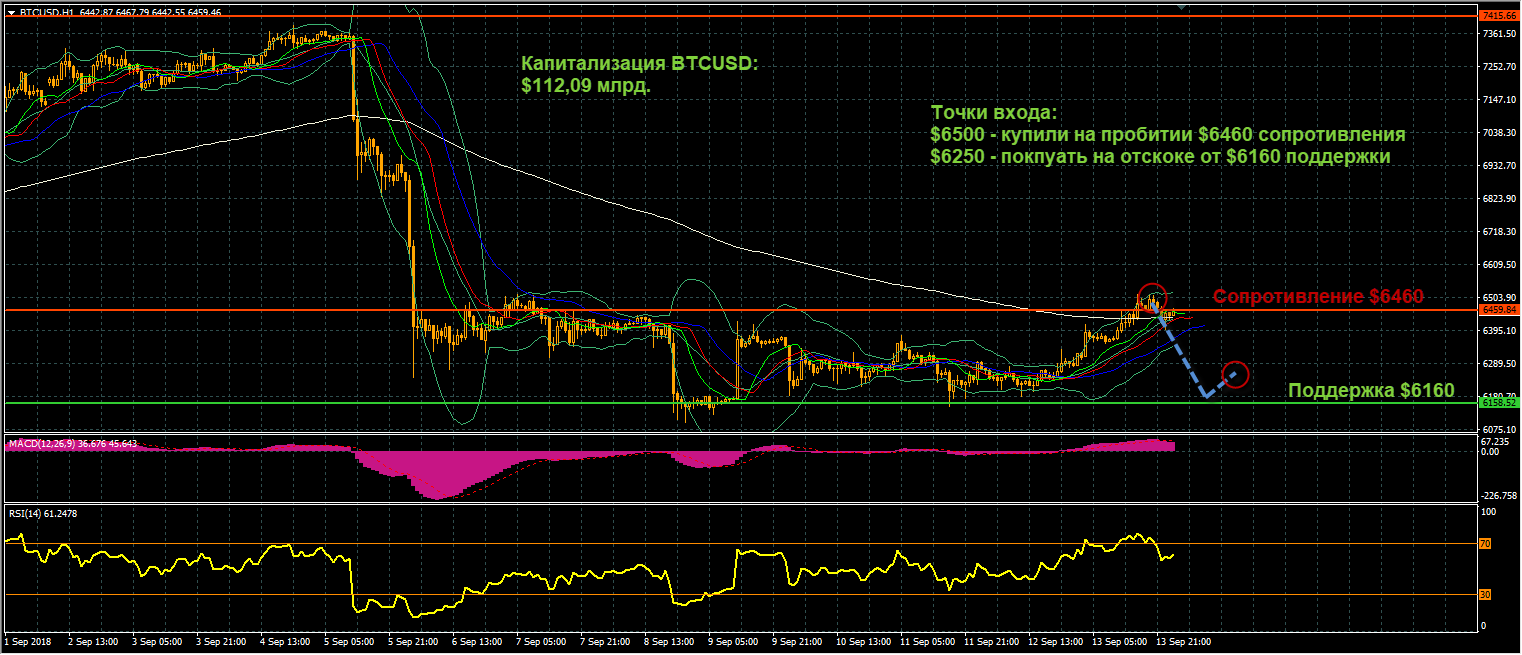Select the '$112,09 млрд.' text label
Screen dimensions: 1522x655
[x=586, y=87]
